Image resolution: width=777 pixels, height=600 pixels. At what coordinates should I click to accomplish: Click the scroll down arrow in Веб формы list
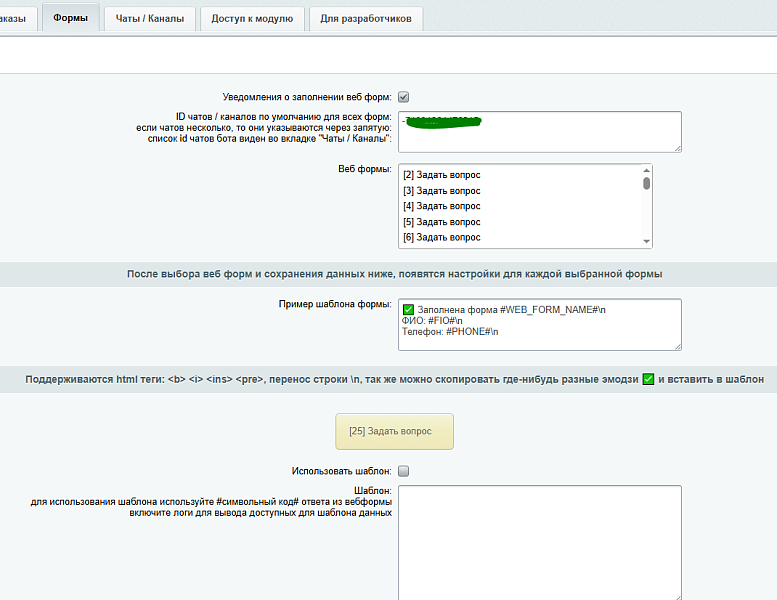pos(647,241)
